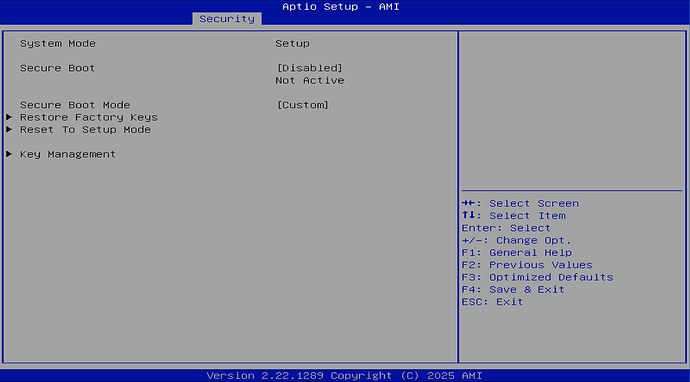Viewport: 690px width, 382px height.
Task: Select the Secure Boot Mode label
Action: 75,105
